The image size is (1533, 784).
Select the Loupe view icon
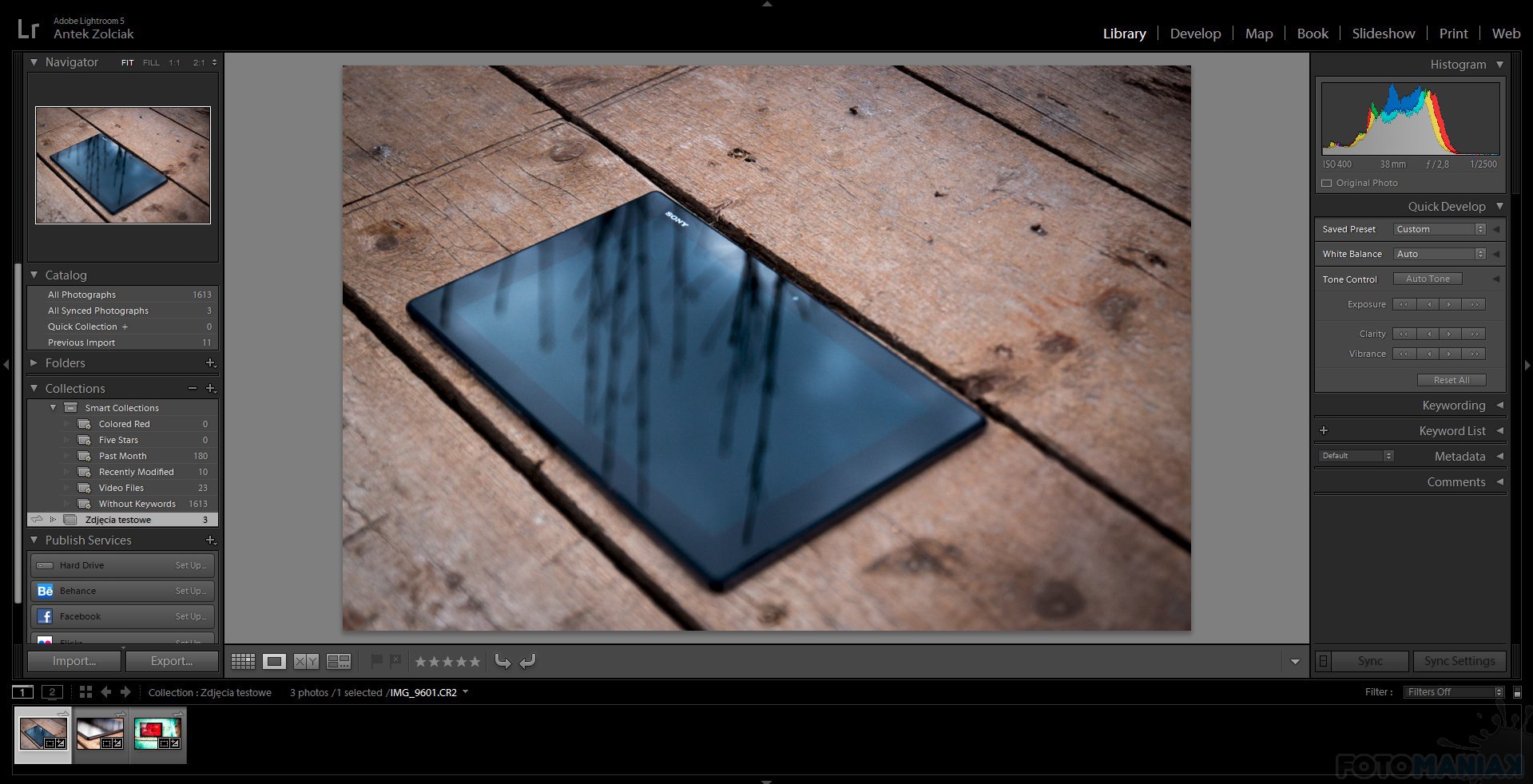point(274,661)
